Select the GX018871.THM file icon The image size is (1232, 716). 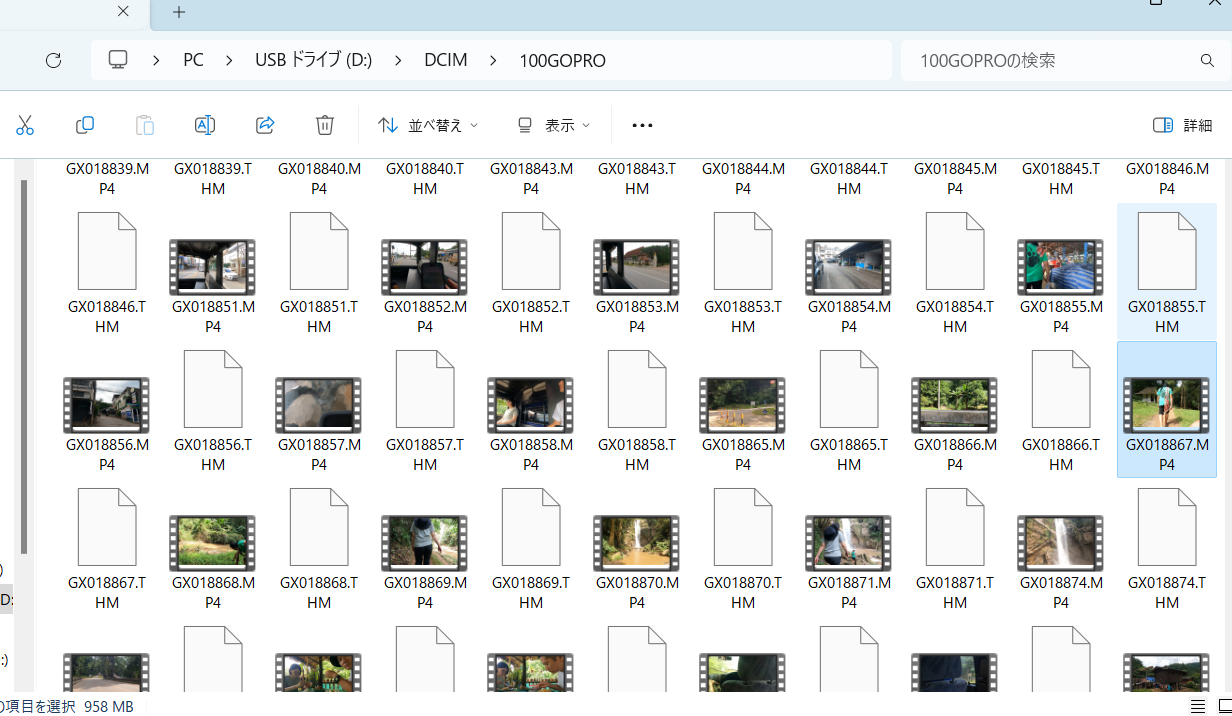click(955, 527)
